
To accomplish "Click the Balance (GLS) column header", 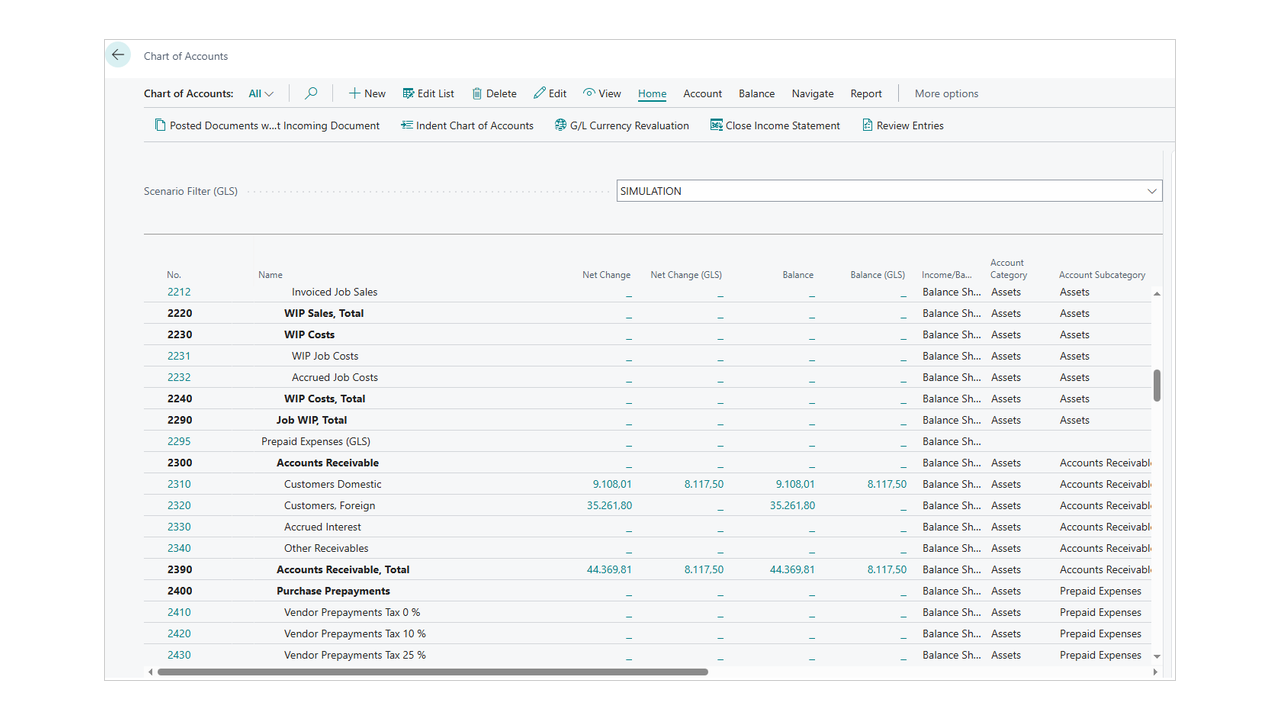I will (877, 274).
